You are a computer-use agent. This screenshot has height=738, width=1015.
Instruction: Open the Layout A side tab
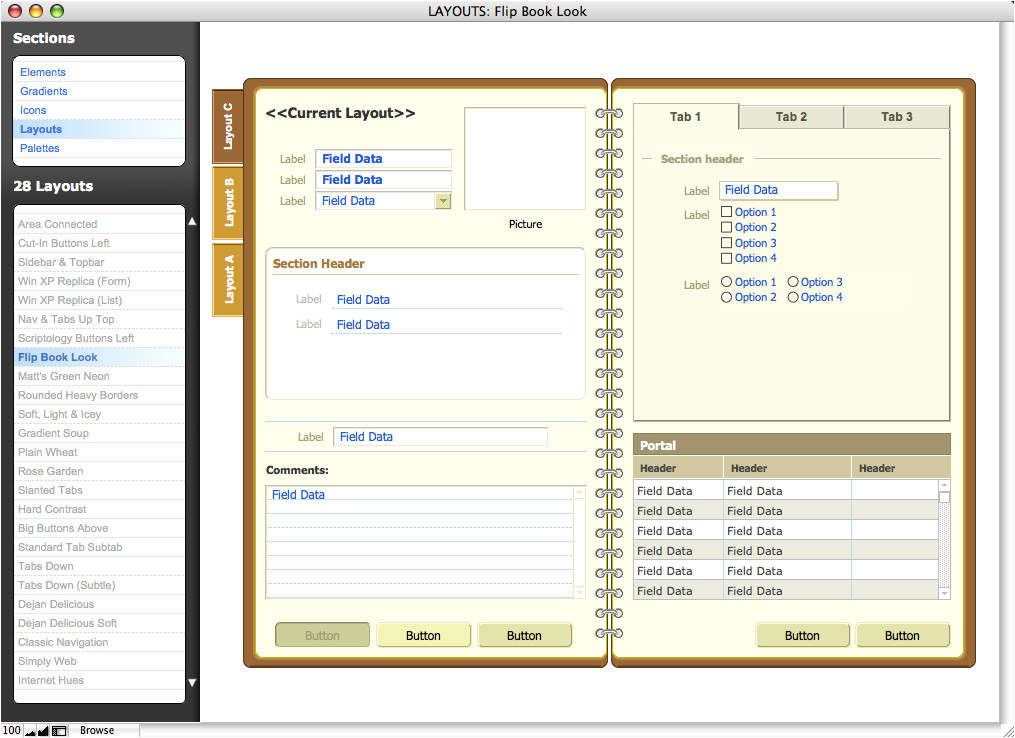coord(228,280)
